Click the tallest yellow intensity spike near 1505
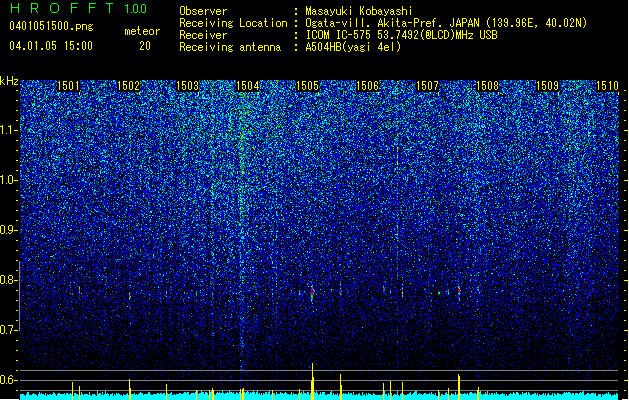Image resolution: width=629 pixels, height=400 pixels. [312, 381]
